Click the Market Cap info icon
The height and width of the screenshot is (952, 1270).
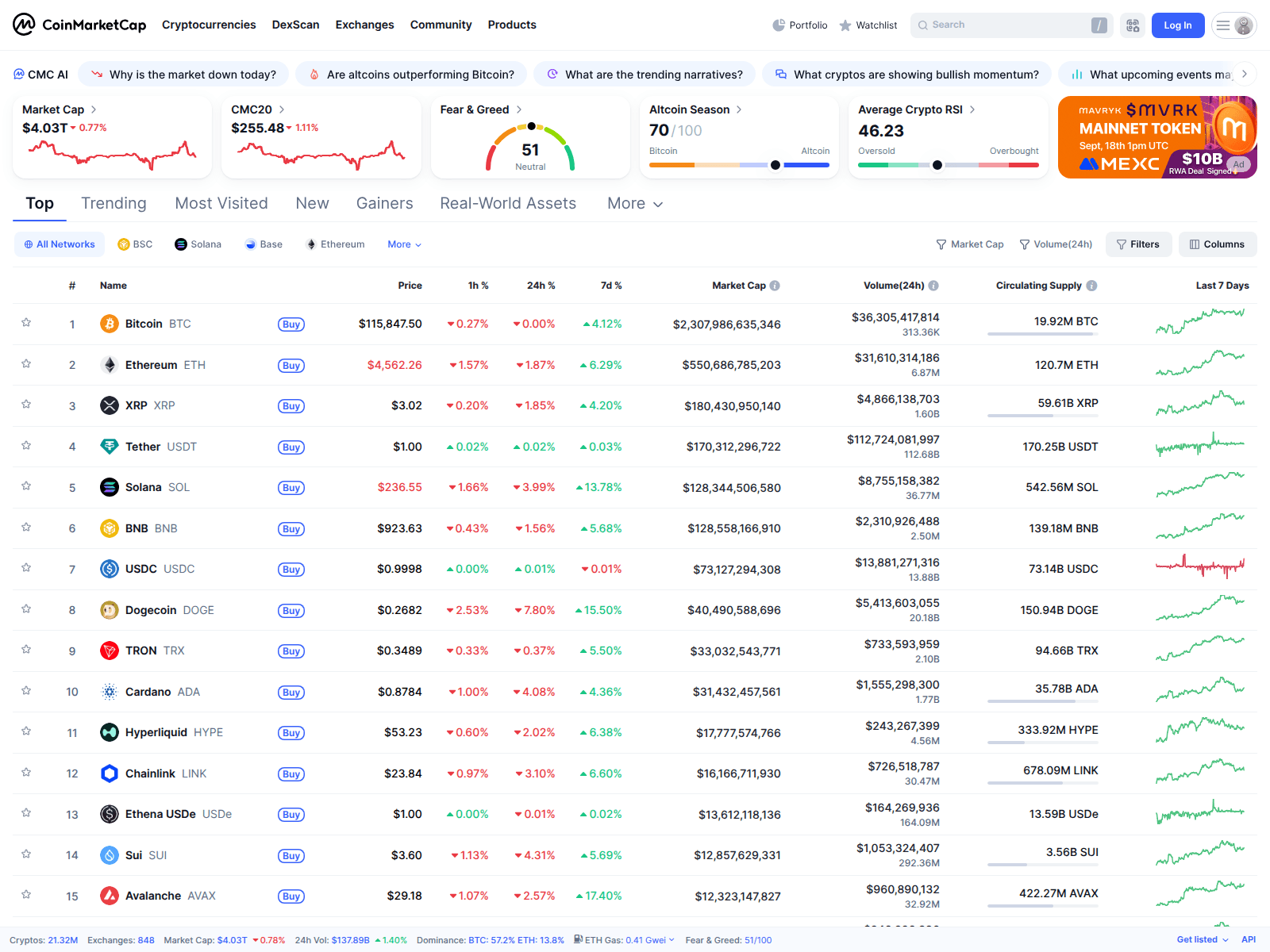coord(775,286)
